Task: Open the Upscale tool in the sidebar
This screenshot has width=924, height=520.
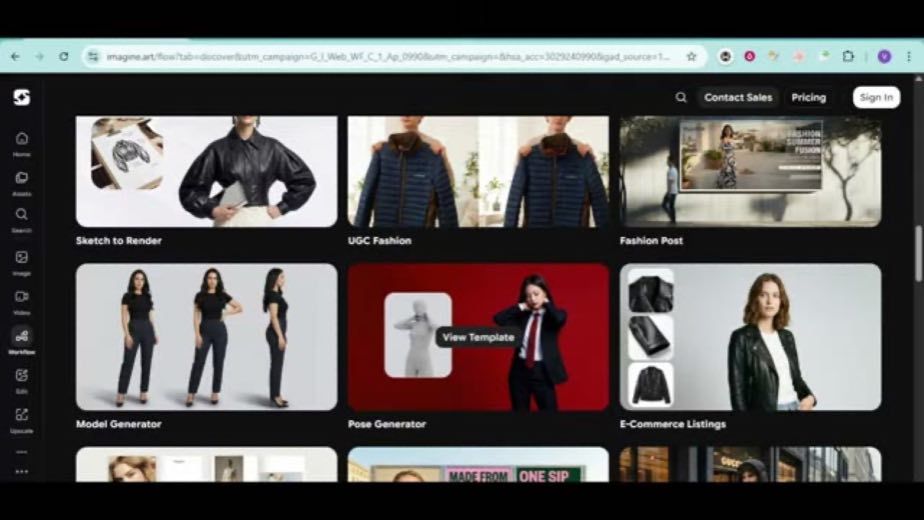Action: click(x=22, y=420)
